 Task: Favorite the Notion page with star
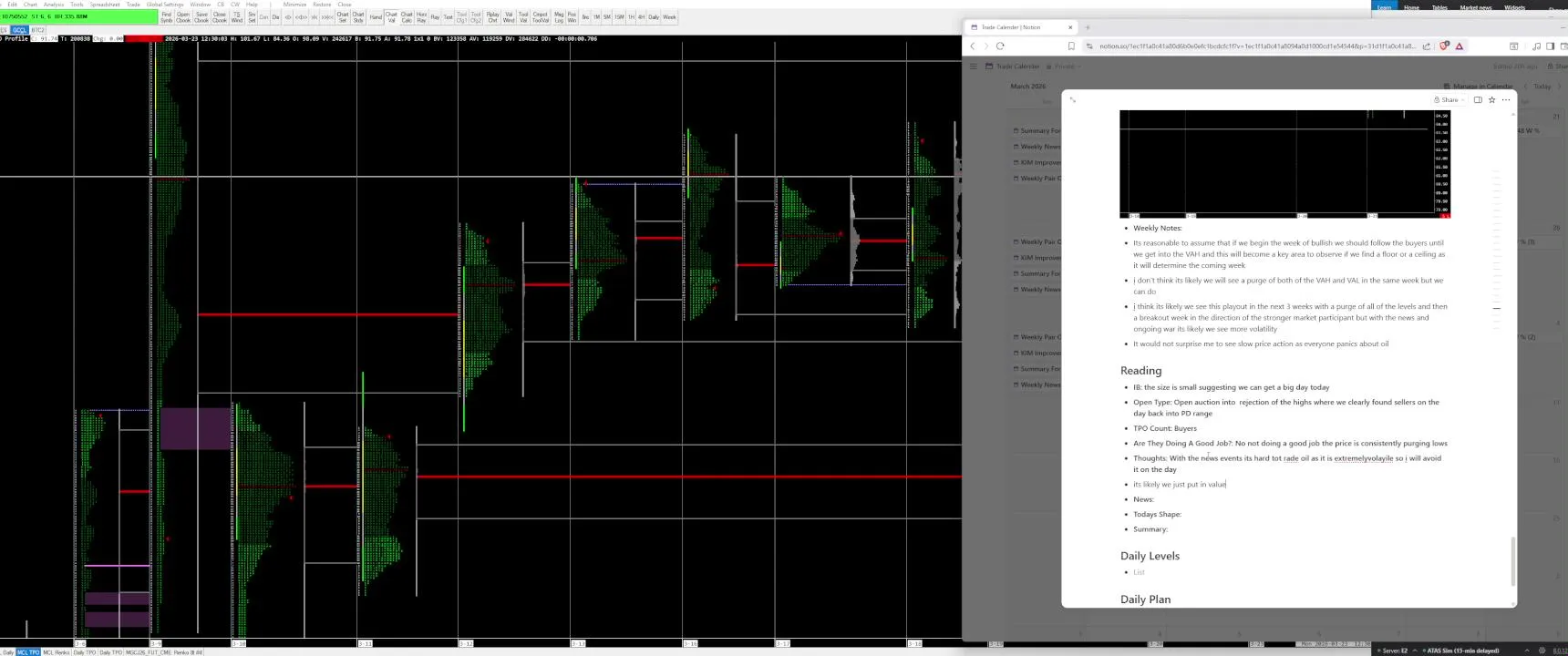click(x=1491, y=100)
